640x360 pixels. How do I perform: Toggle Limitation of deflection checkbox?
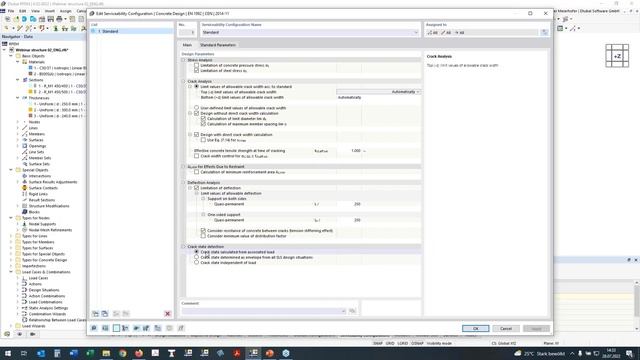[x=196, y=188]
